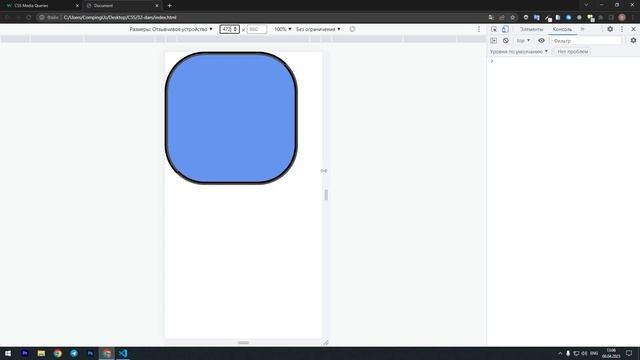Image resolution: width=640 pixels, height=360 pixels.
Task: Click the taskbar clock
Action: tap(611, 353)
